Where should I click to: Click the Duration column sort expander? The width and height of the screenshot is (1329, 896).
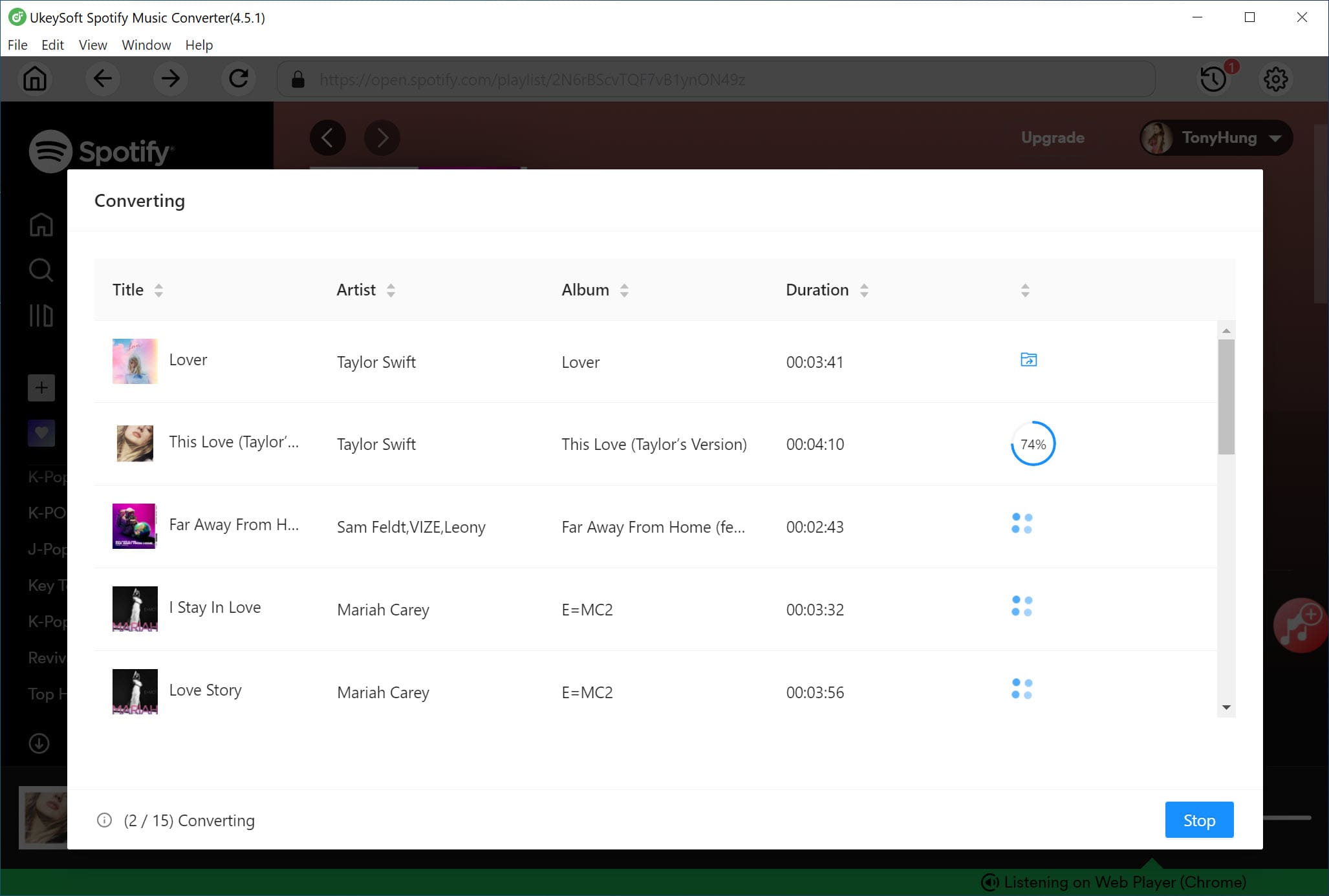click(x=862, y=290)
